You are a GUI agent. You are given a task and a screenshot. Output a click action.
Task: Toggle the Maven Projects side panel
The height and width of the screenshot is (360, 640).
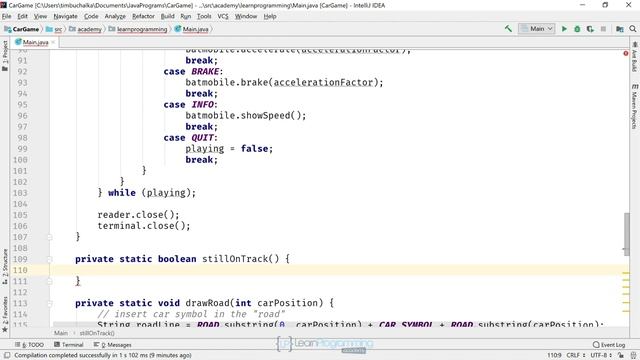(635, 106)
